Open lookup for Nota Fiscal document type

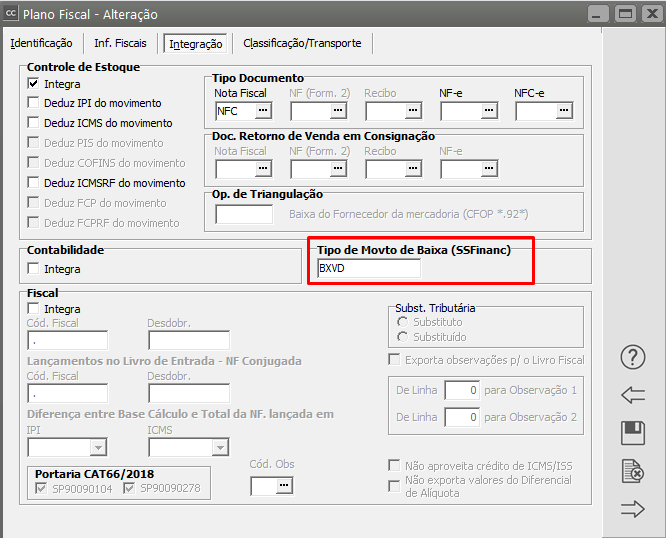pyautogui.click(x=263, y=110)
